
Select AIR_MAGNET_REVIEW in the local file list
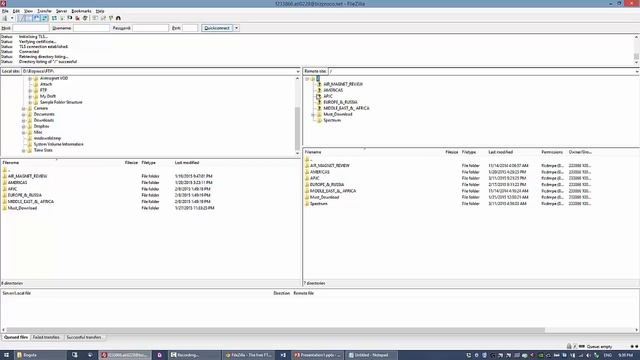click(x=27, y=176)
